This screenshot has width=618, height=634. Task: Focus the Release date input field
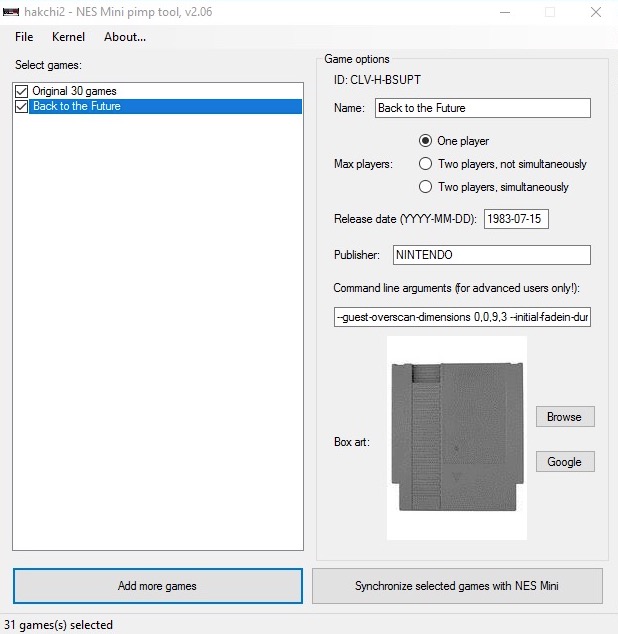coord(515,219)
